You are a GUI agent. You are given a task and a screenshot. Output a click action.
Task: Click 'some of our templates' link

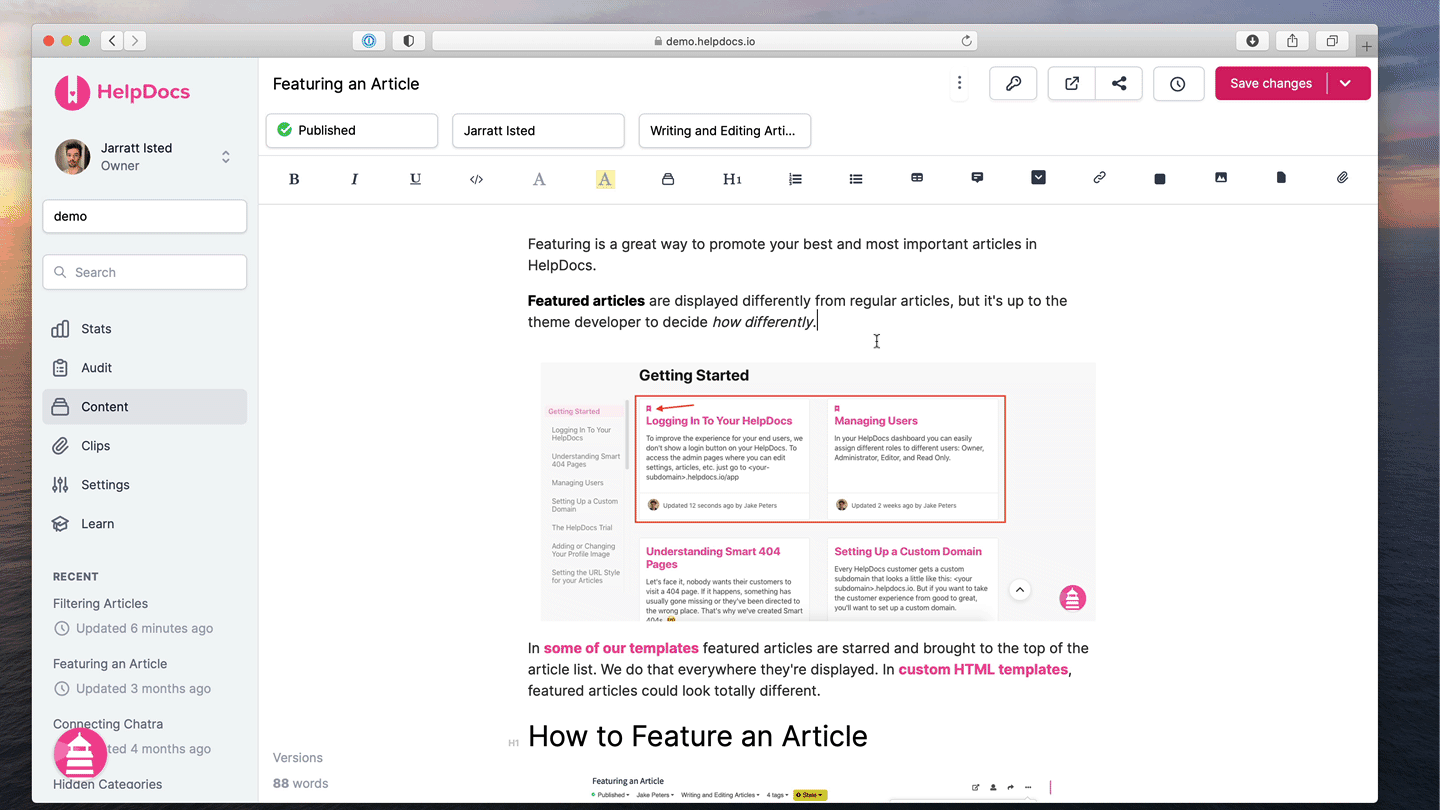tap(621, 648)
